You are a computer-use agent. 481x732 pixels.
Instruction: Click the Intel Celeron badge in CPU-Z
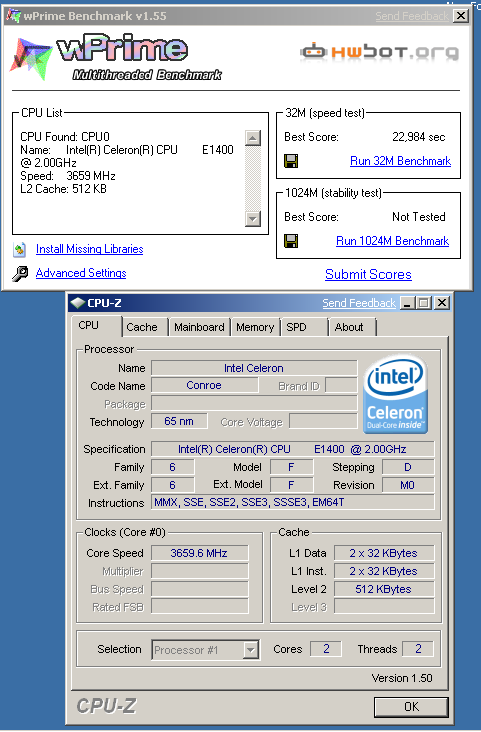point(396,394)
